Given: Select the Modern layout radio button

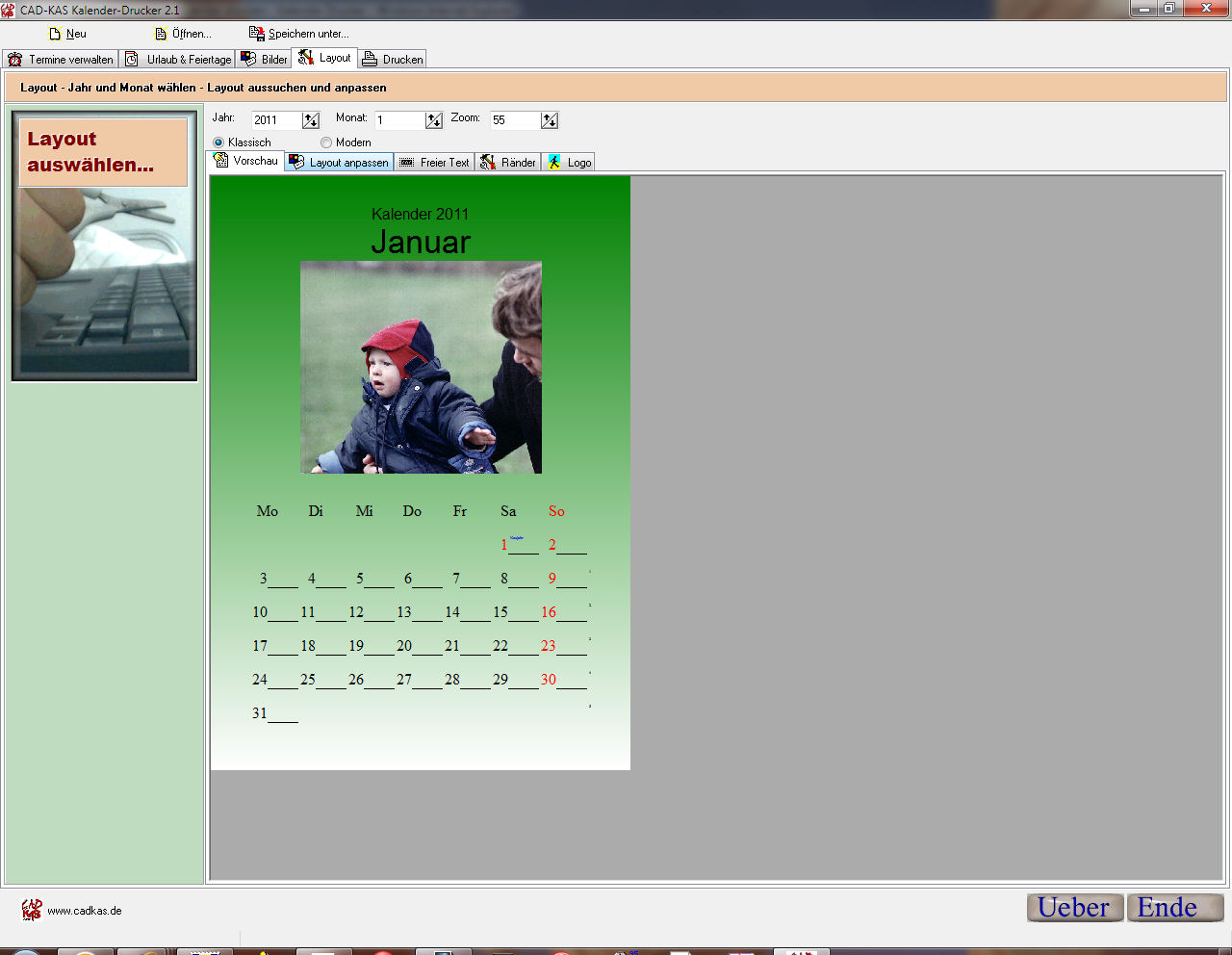Looking at the screenshot, I should (x=326, y=142).
